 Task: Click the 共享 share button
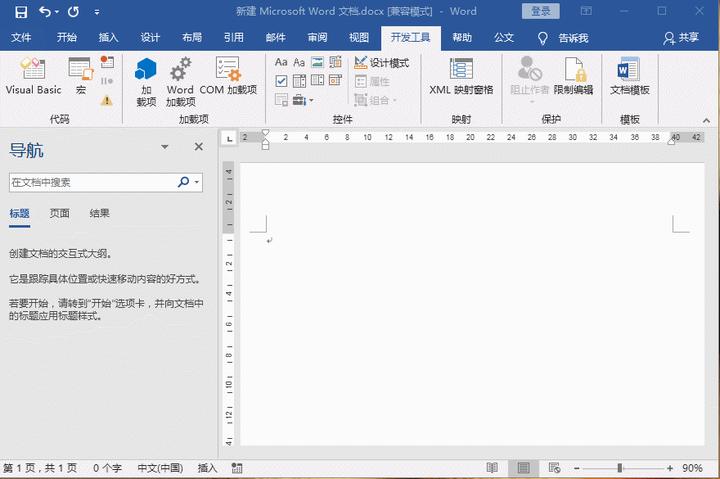(x=681, y=38)
